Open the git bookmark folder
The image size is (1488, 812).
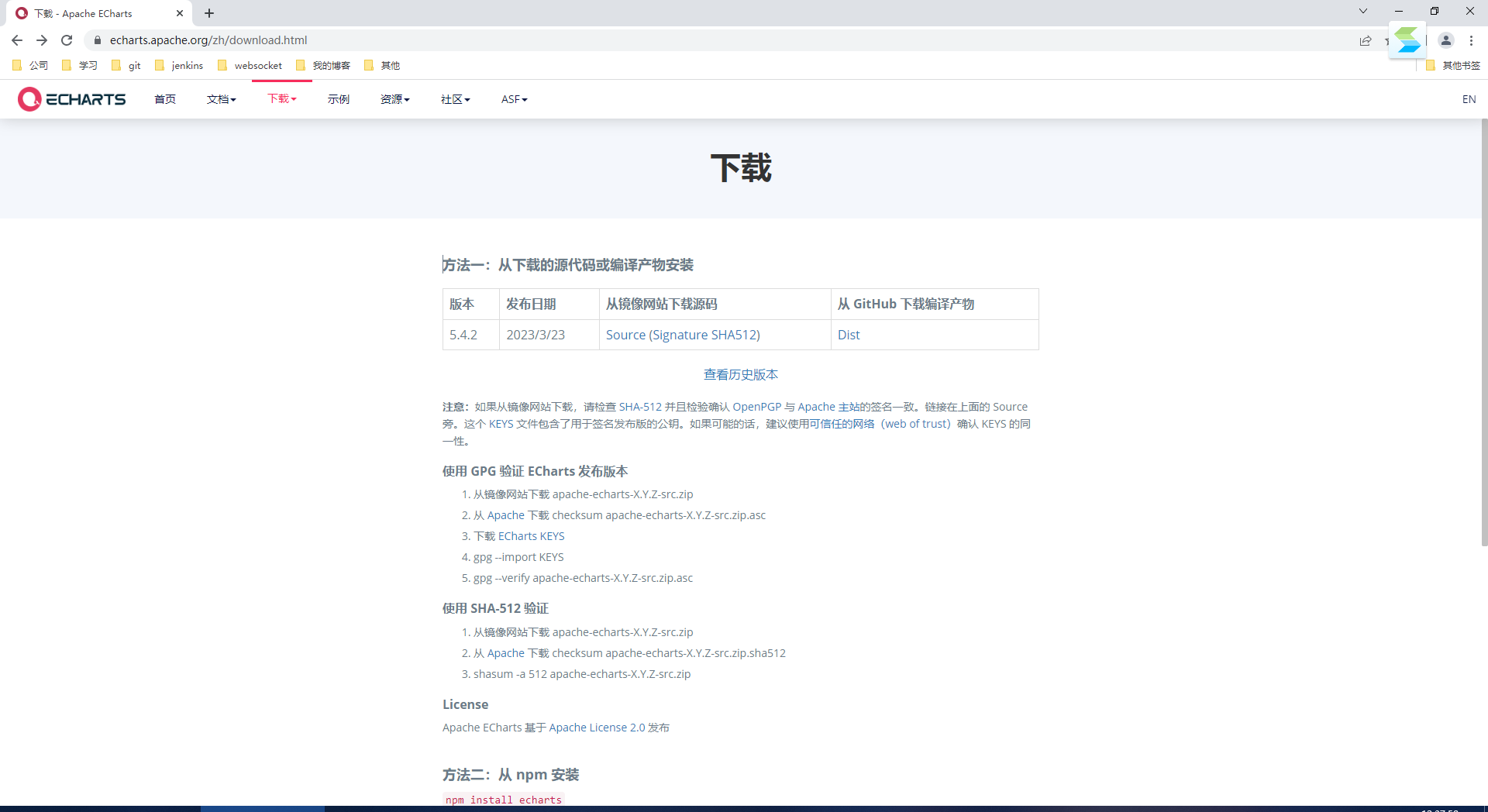coord(126,65)
